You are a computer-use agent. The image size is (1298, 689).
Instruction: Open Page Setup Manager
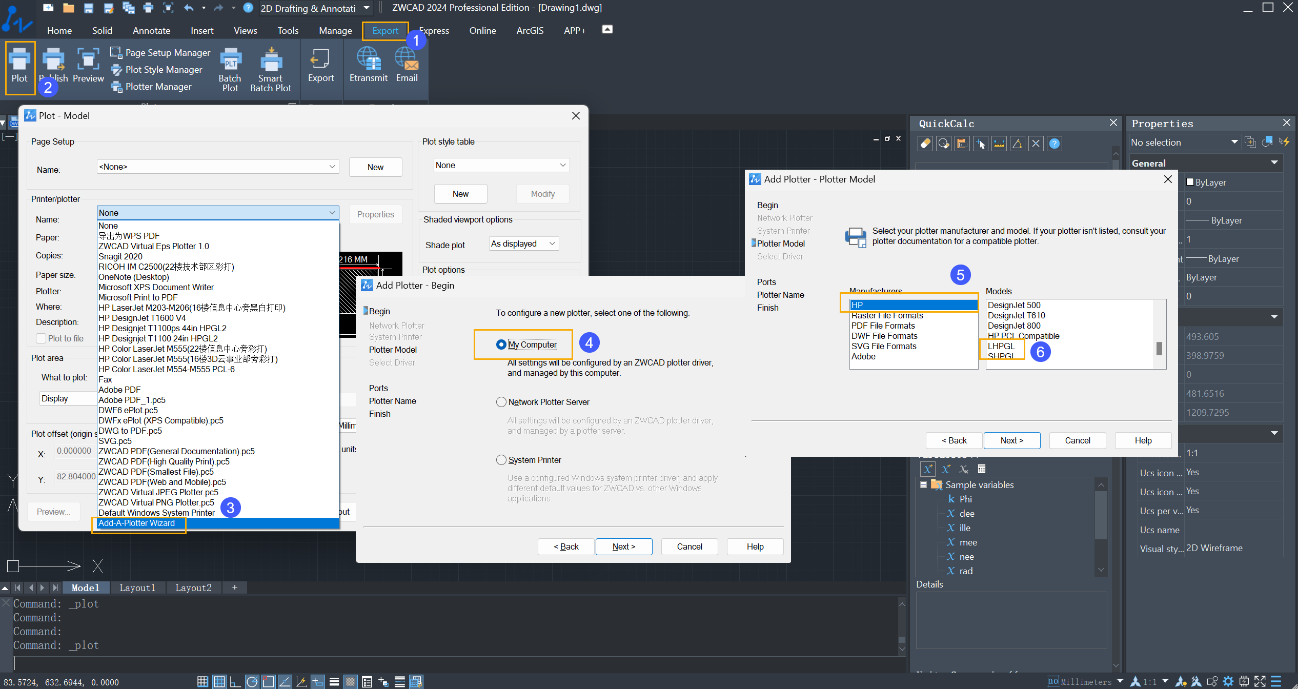coord(159,53)
